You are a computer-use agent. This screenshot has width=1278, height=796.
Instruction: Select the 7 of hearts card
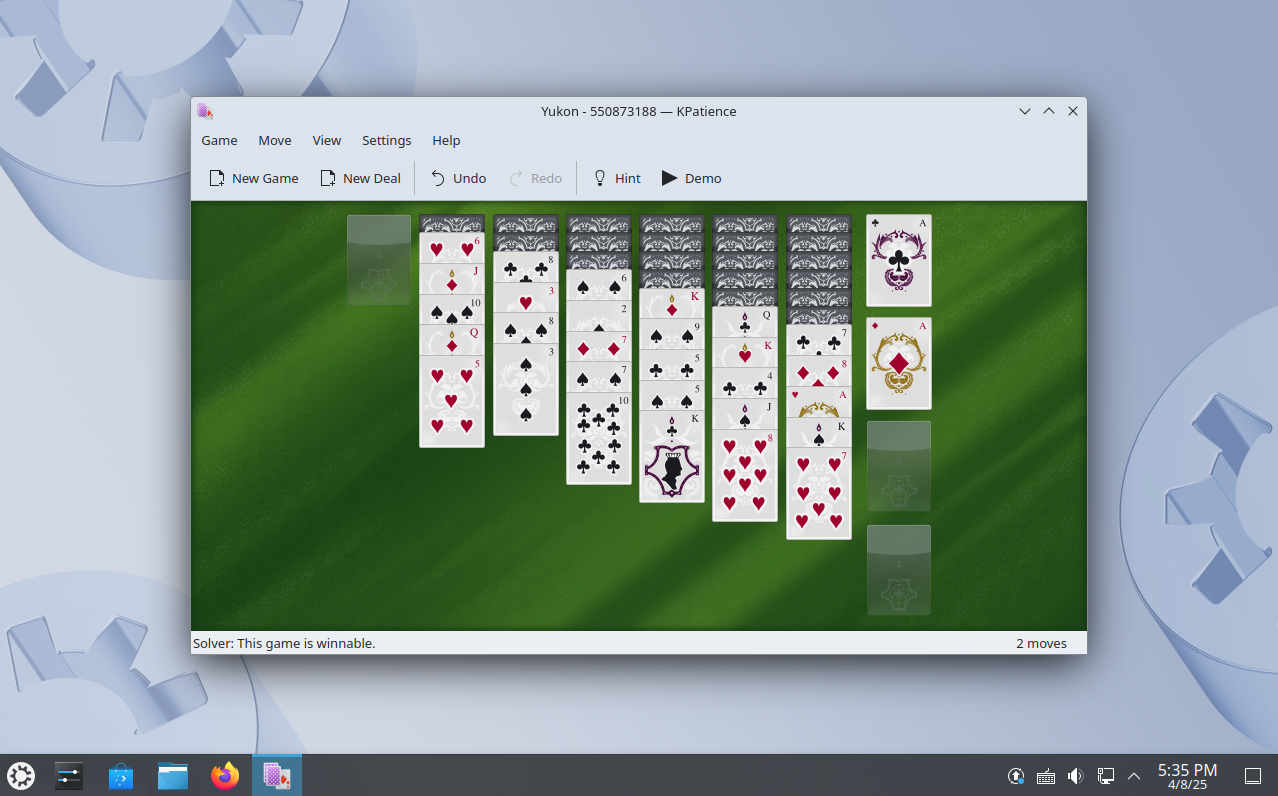point(819,493)
